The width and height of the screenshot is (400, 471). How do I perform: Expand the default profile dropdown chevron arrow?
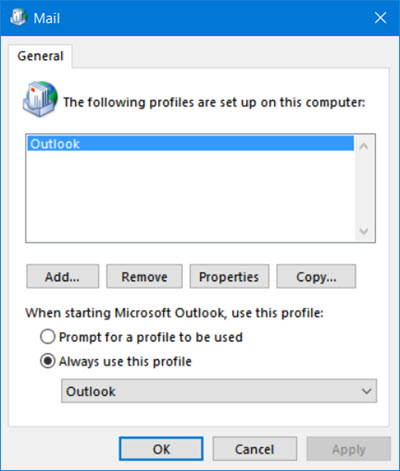[x=366, y=391]
